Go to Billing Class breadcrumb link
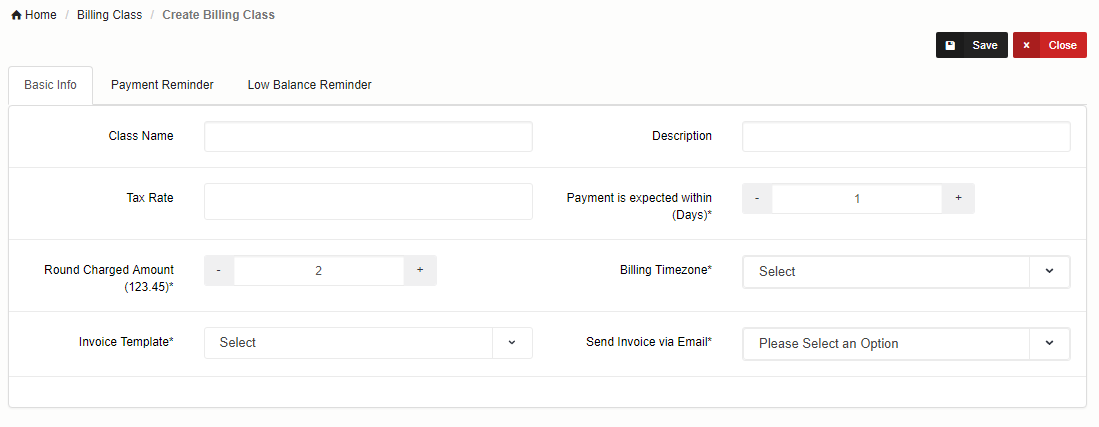This screenshot has width=1099, height=427. [x=109, y=16]
